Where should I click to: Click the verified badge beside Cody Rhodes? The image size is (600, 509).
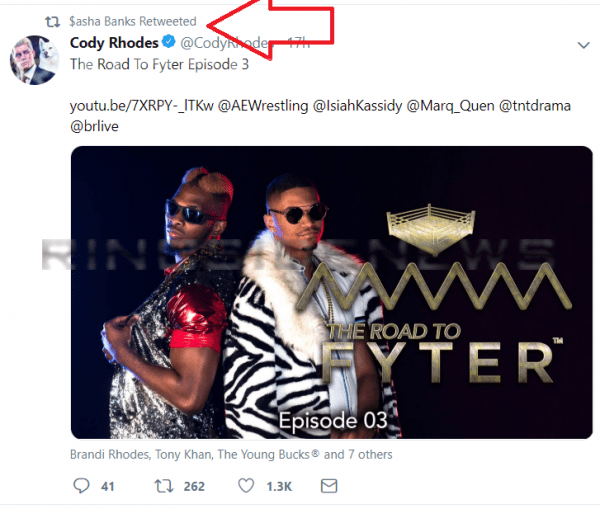[172, 43]
